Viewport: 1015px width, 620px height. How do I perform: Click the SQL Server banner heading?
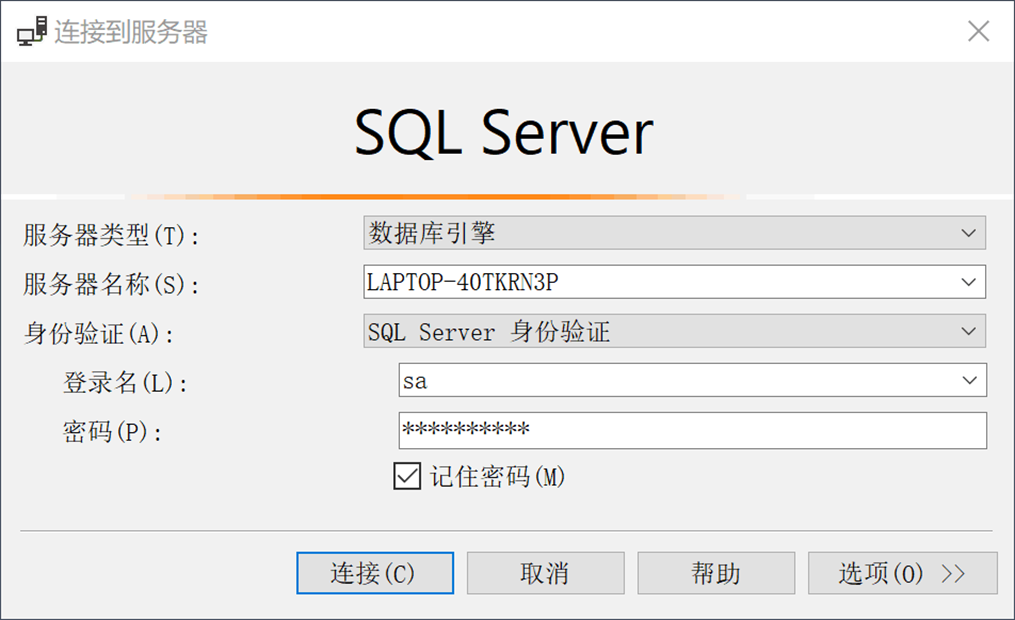pos(504,133)
